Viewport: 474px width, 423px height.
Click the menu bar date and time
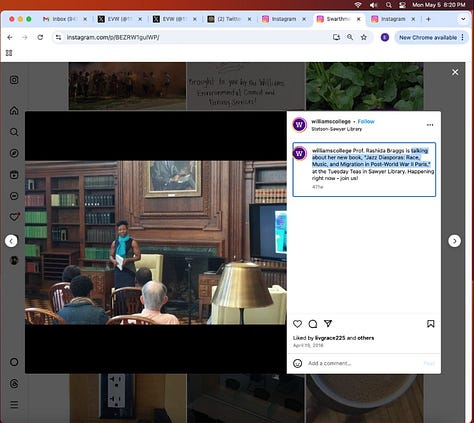click(439, 5)
